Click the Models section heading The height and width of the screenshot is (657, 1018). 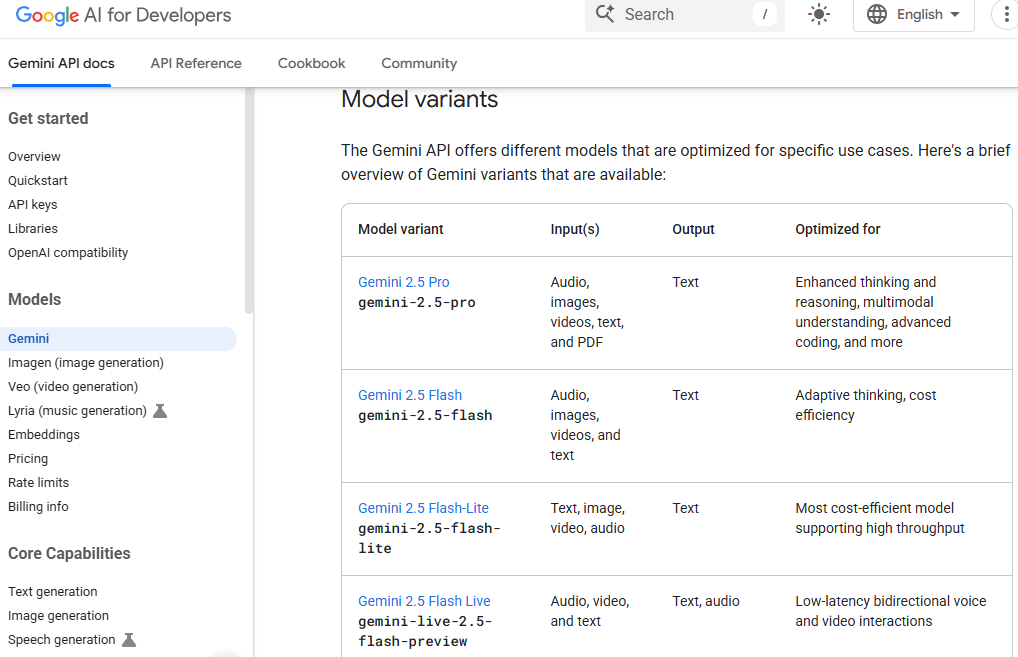(x=34, y=300)
